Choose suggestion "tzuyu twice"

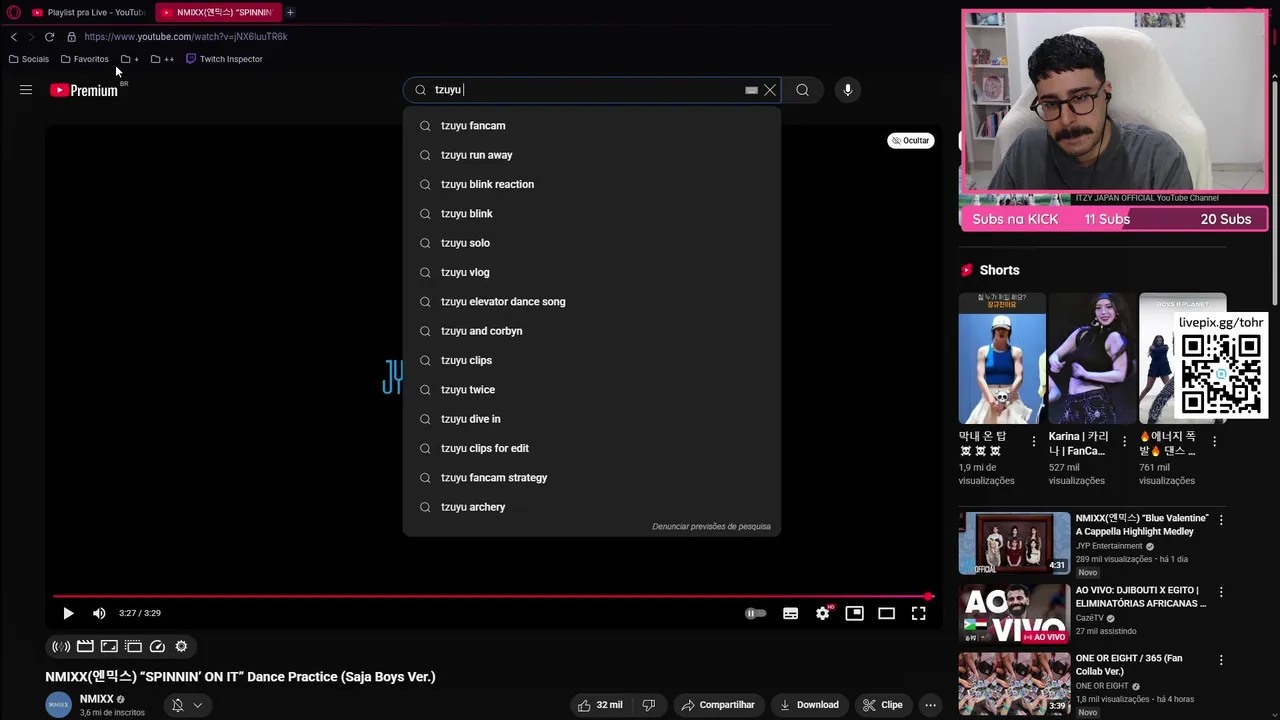click(x=592, y=390)
